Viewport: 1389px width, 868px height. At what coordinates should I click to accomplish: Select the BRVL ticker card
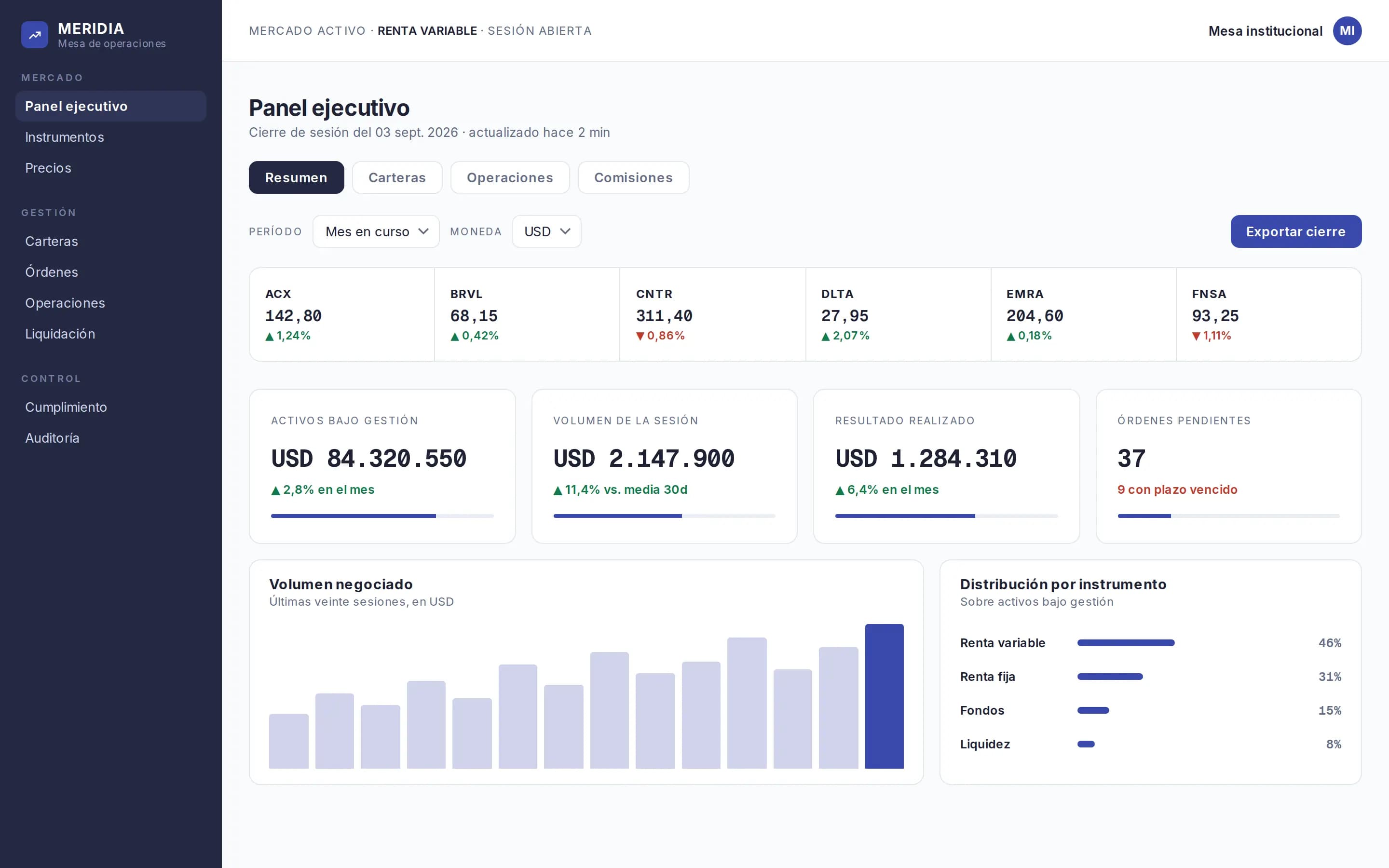(527, 314)
